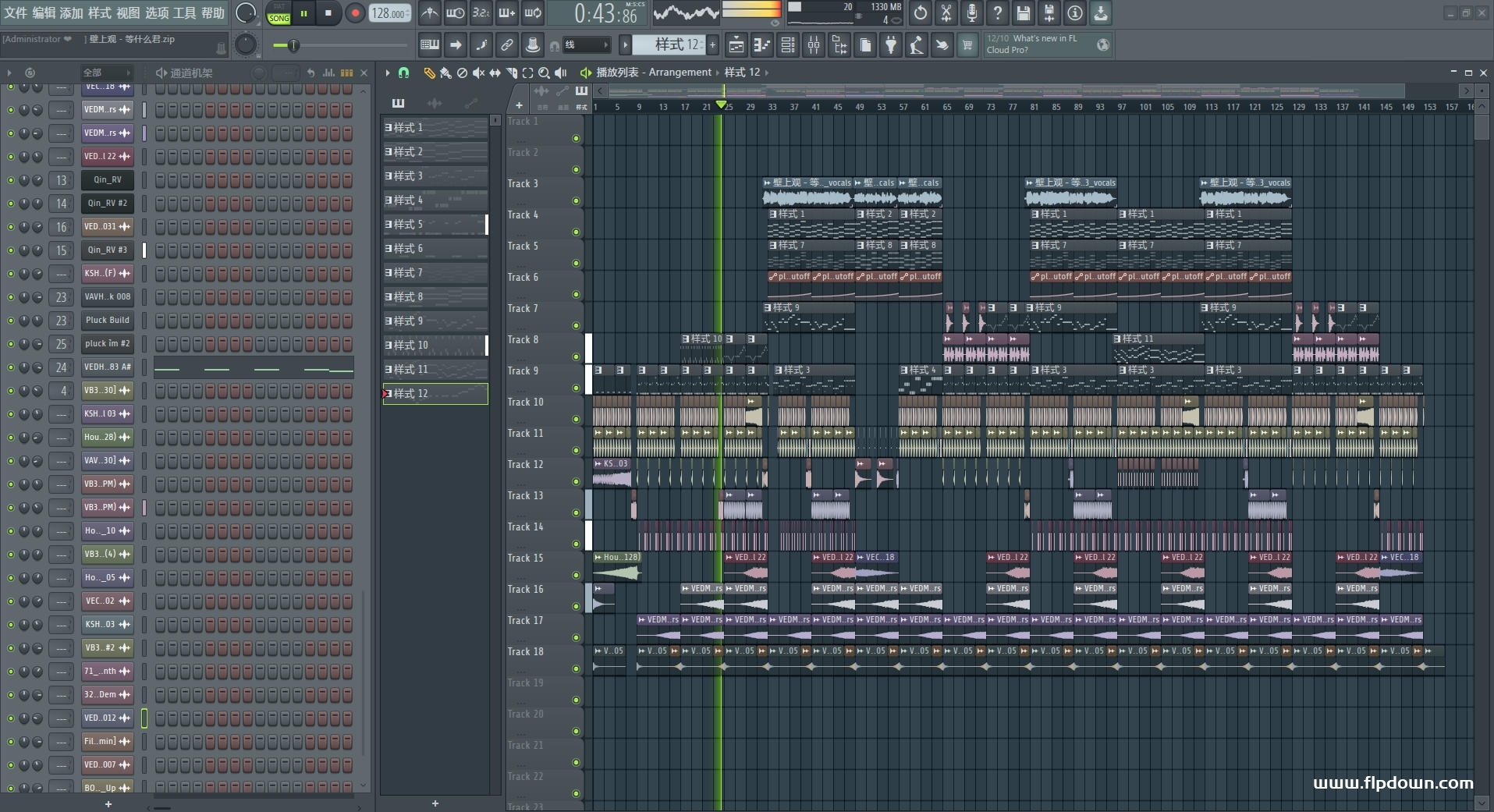1494x812 pixels.
Task: Expand the playlist options menu arrow
Action: coord(388,73)
